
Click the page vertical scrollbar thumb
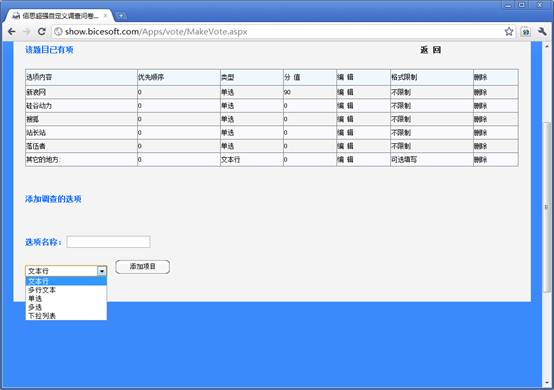(547, 207)
